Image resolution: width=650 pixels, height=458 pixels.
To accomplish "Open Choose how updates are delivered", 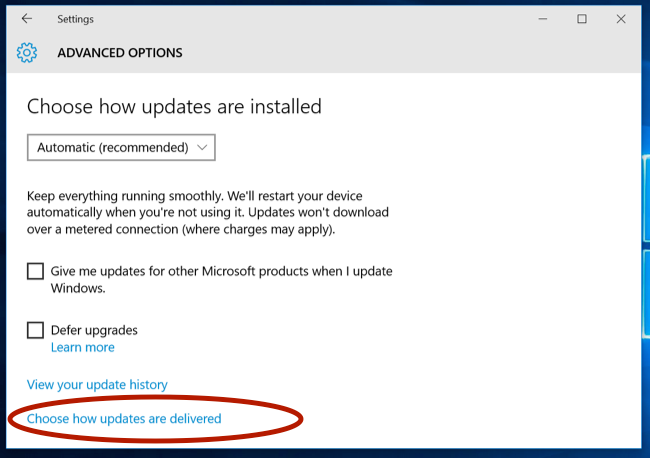I will coord(124,419).
